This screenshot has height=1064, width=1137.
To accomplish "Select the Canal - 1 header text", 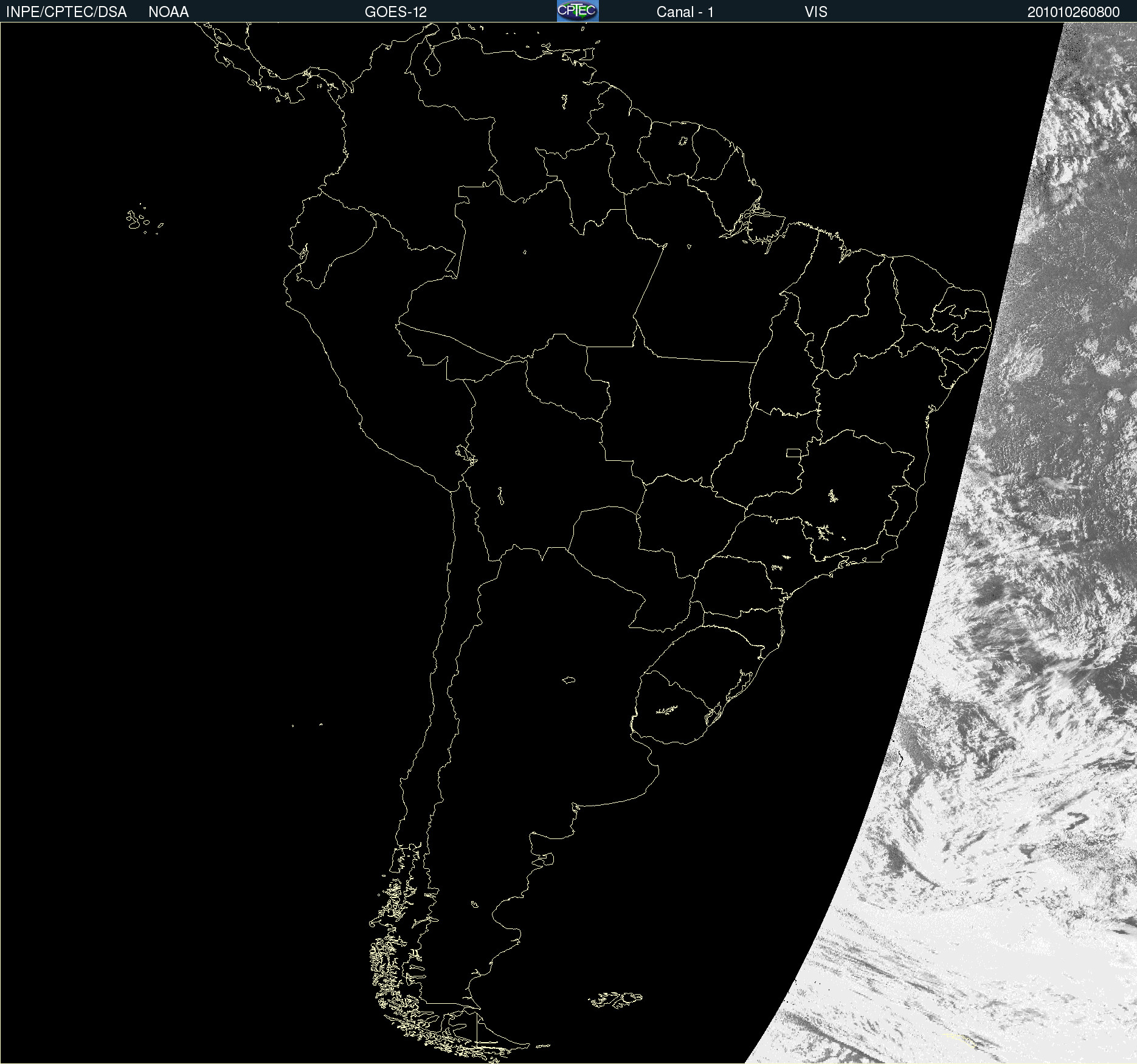I will pyautogui.click(x=685, y=12).
